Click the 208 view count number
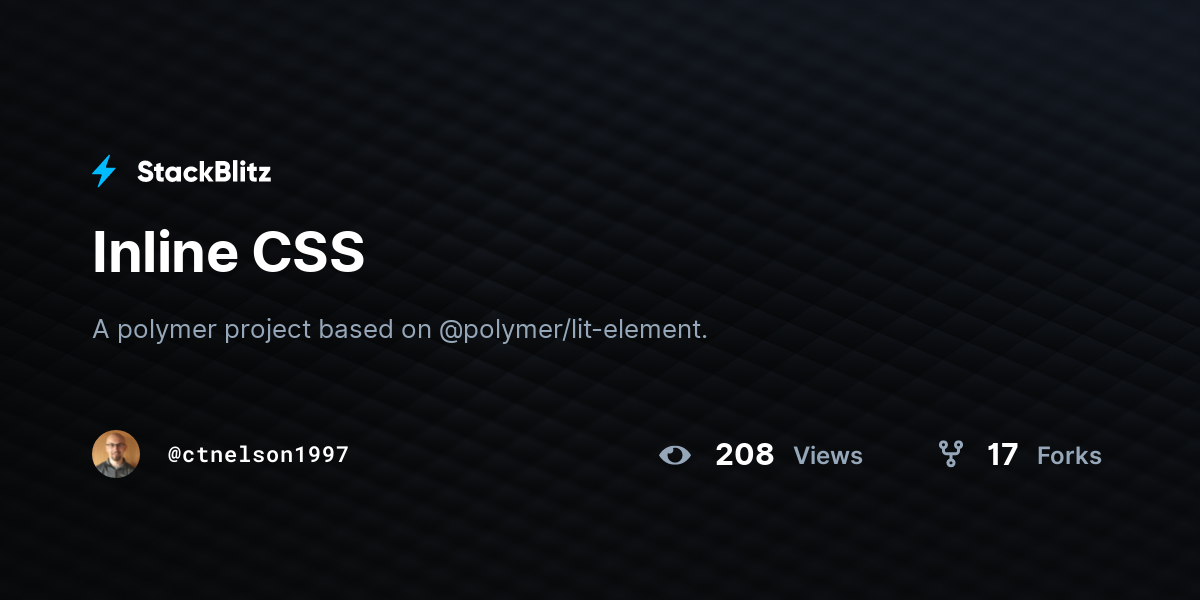The height and width of the screenshot is (600, 1200). pos(745,455)
